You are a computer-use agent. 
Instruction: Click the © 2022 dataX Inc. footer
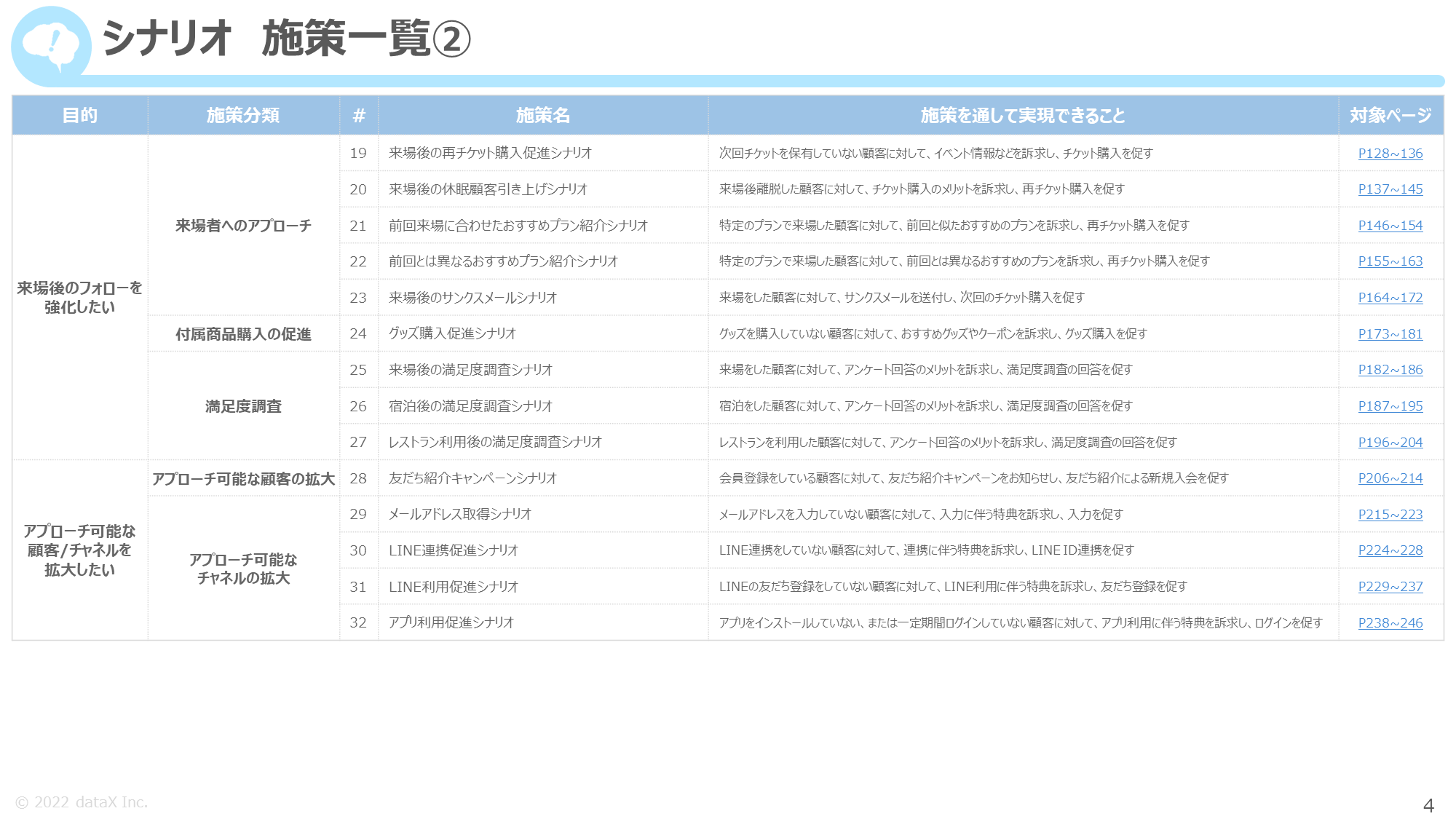tap(82, 802)
